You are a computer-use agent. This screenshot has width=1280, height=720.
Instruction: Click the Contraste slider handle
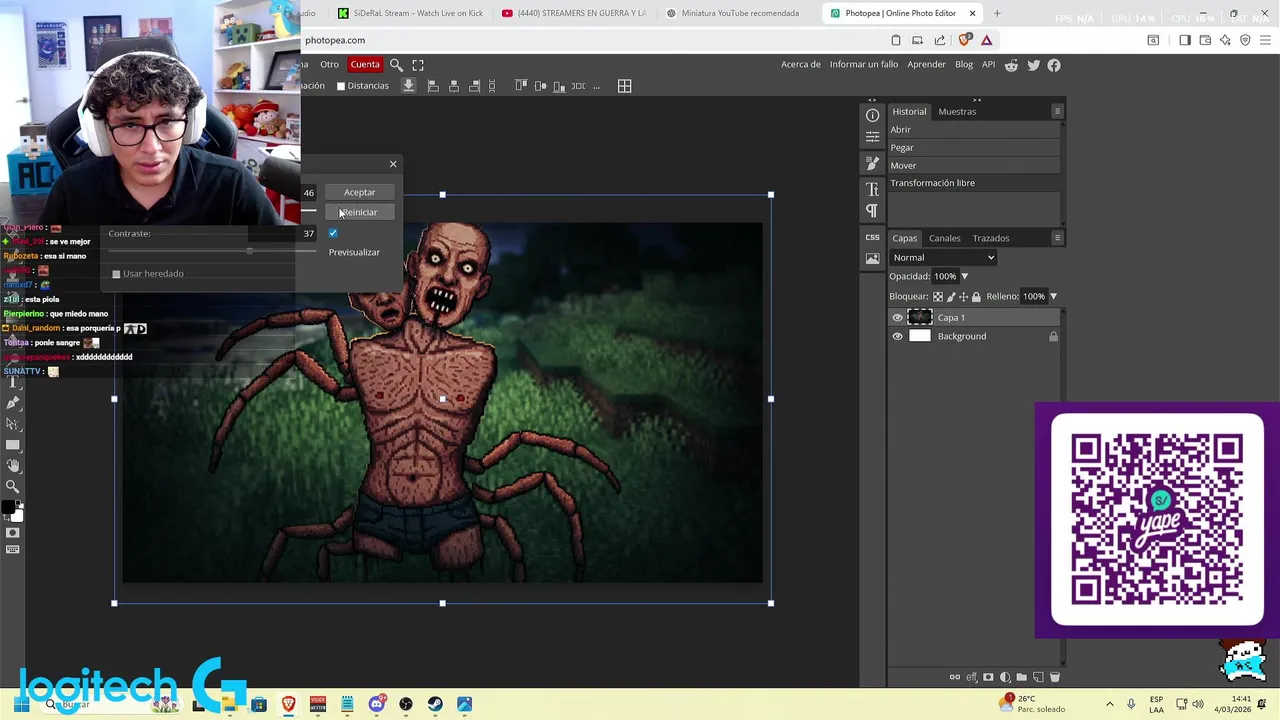pos(249,250)
